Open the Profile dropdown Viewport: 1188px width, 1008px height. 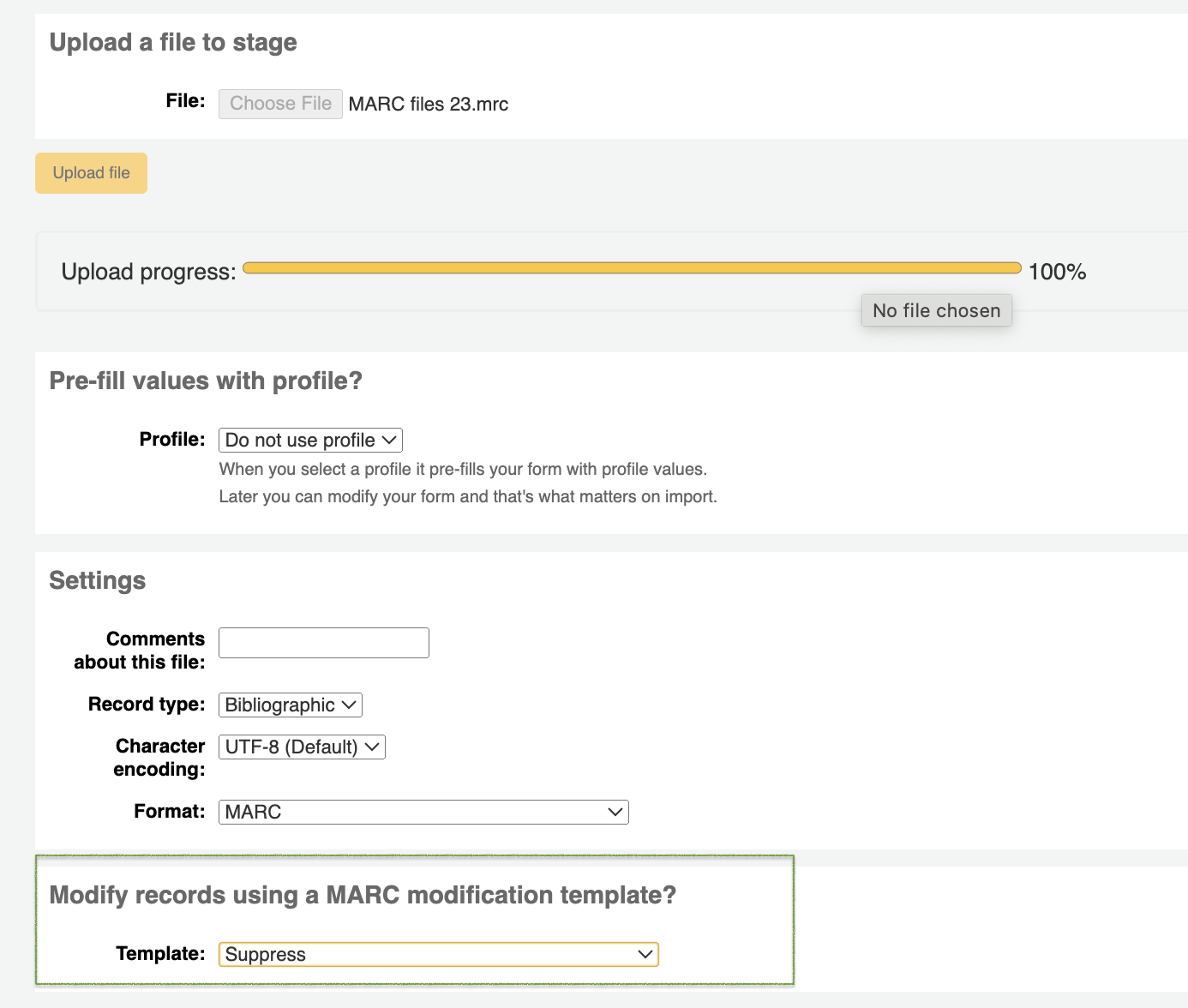click(310, 440)
